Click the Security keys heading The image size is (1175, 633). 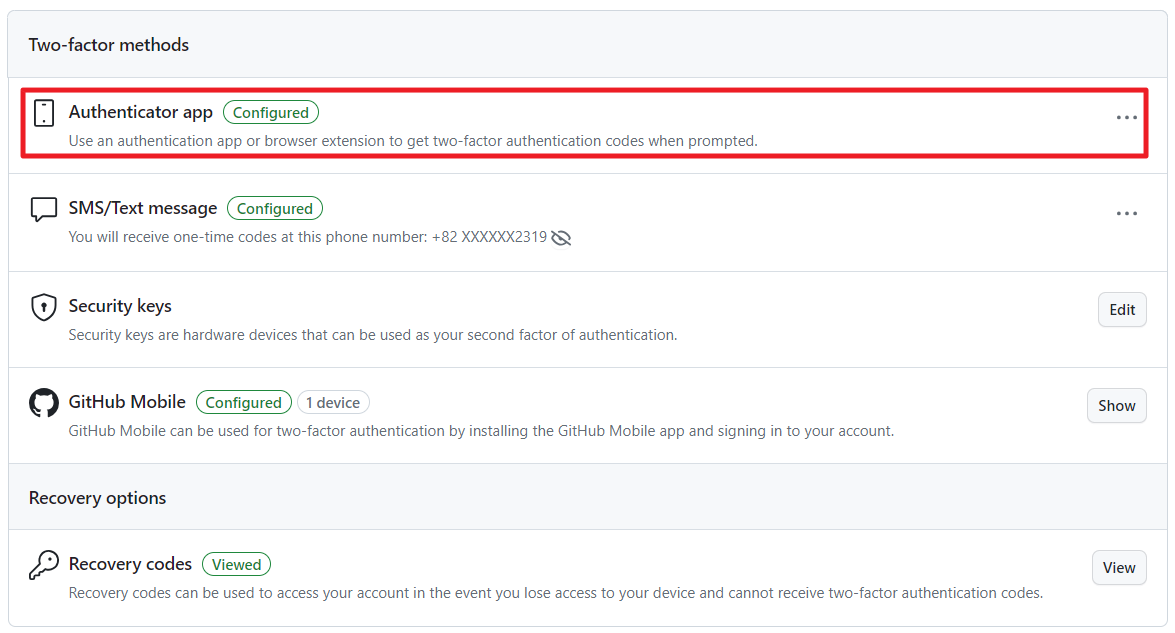(120, 306)
